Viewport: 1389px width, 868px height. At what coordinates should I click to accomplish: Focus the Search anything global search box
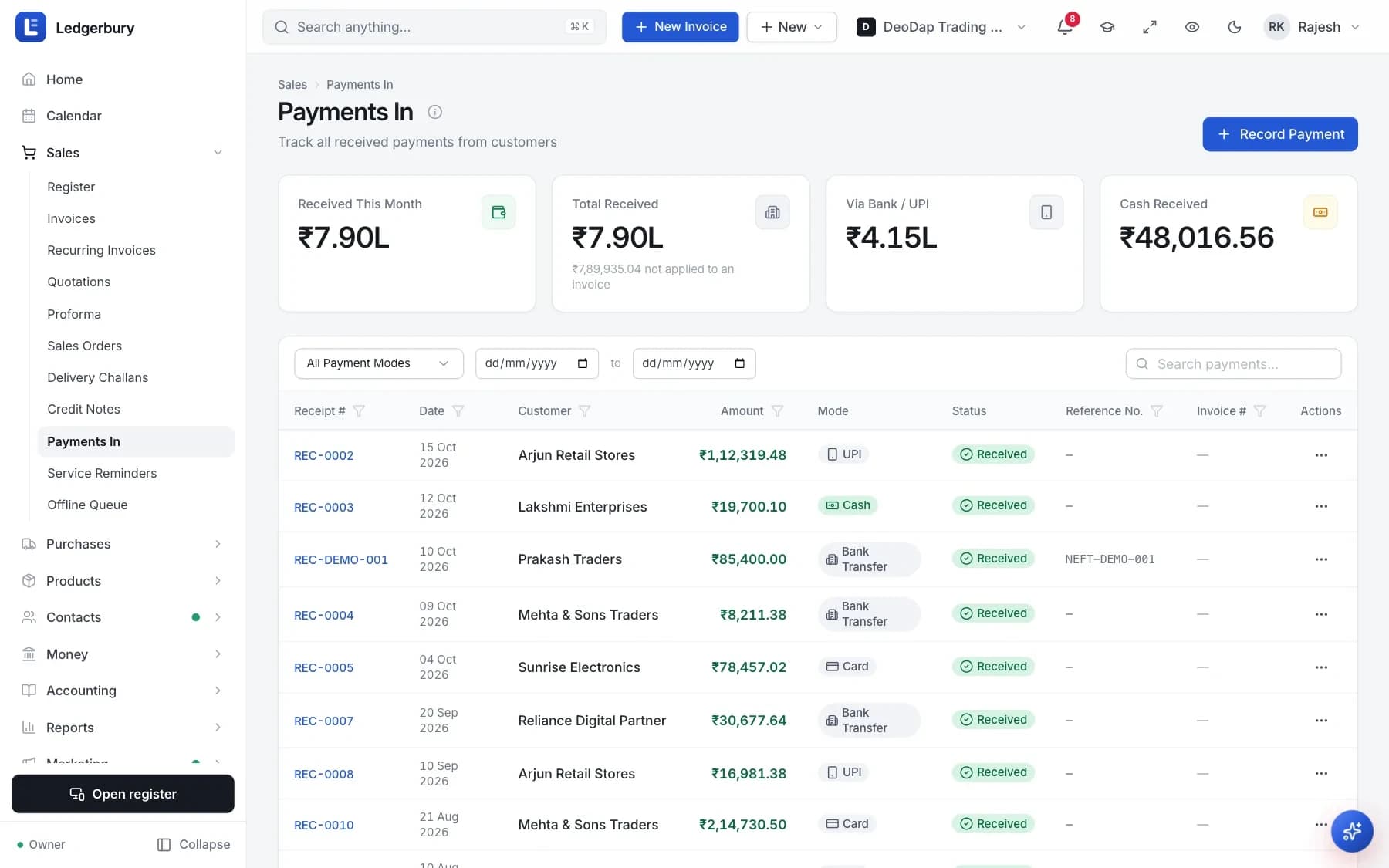[x=434, y=27]
